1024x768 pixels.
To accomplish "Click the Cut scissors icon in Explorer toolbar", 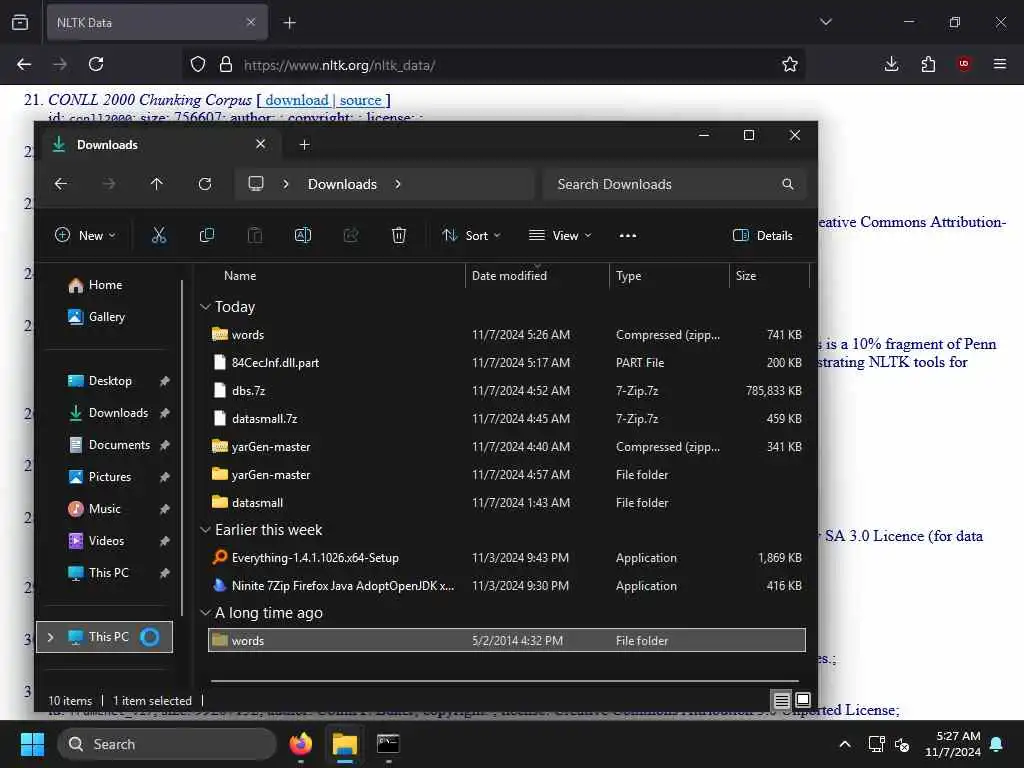I will pyautogui.click(x=159, y=235).
